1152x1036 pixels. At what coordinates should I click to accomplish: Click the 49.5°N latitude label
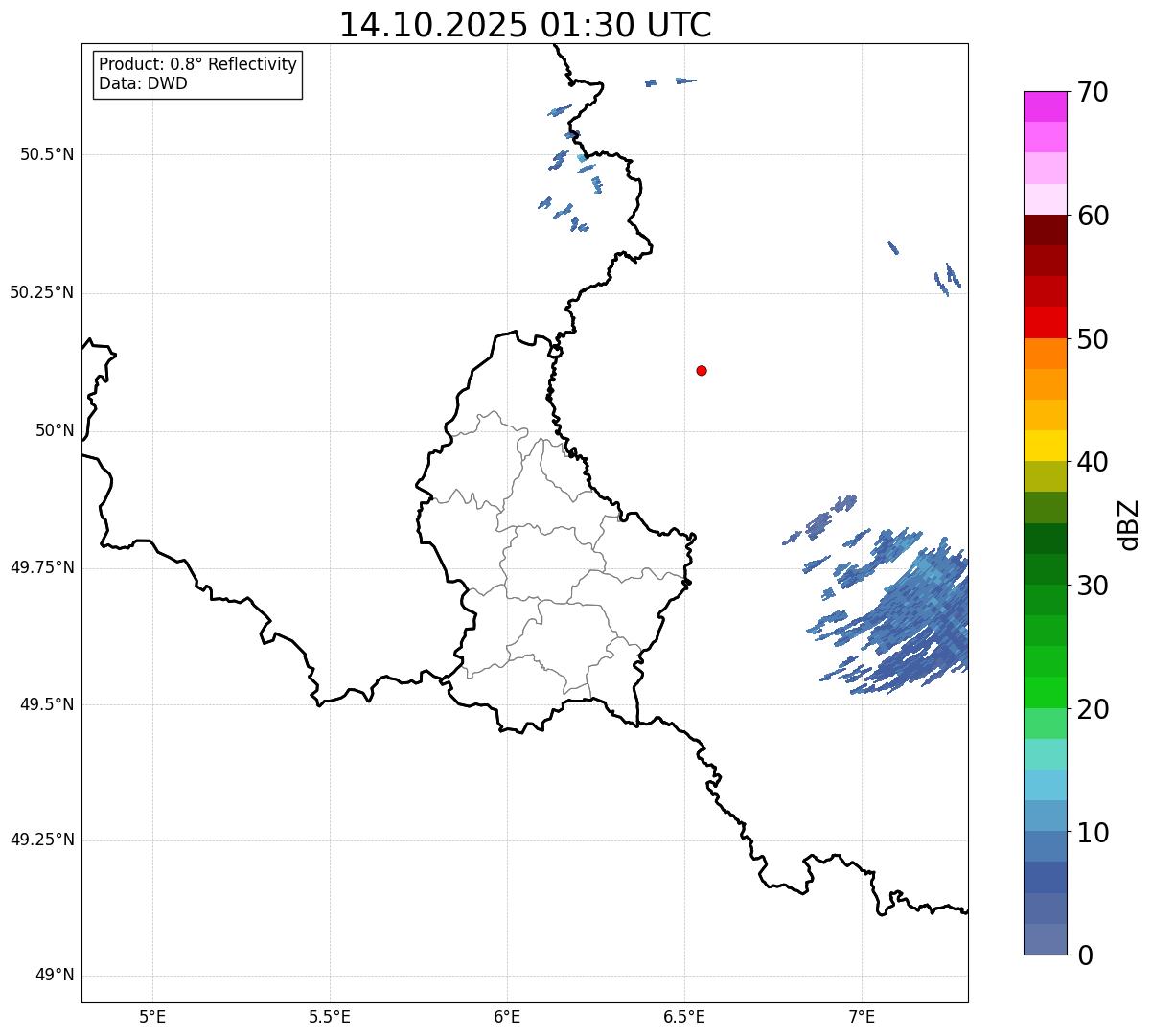point(47,704)
